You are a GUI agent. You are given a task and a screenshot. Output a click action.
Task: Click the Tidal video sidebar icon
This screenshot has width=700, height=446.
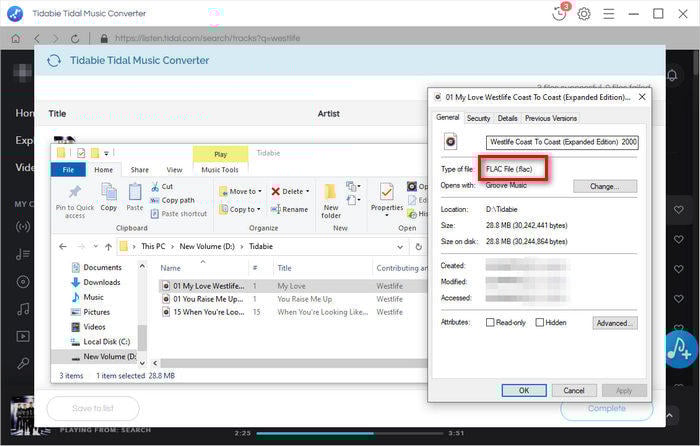(x=23, y=336)
